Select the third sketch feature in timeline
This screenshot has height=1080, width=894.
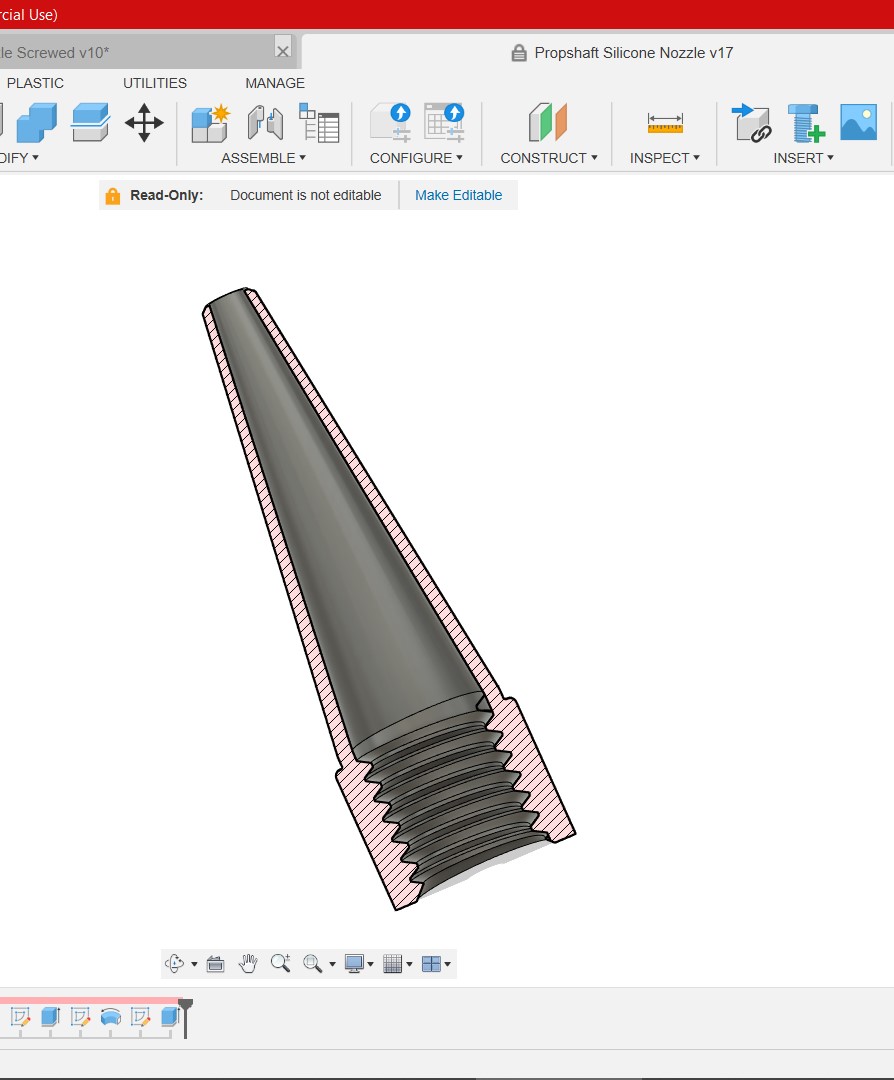[141, 1017]
